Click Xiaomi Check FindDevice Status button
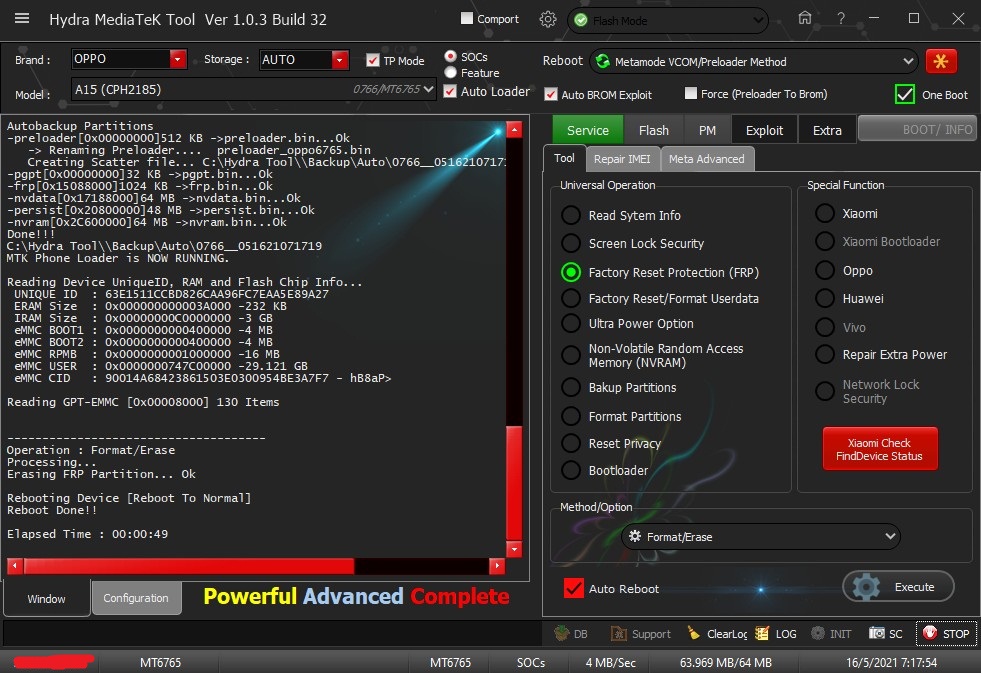The width and height of the screenshot is (981, 673). click(x=880, y=450)
